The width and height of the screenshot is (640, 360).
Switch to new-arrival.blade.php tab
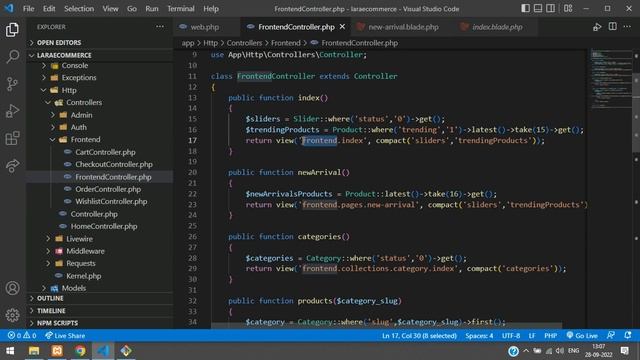(x=403, y=27)
